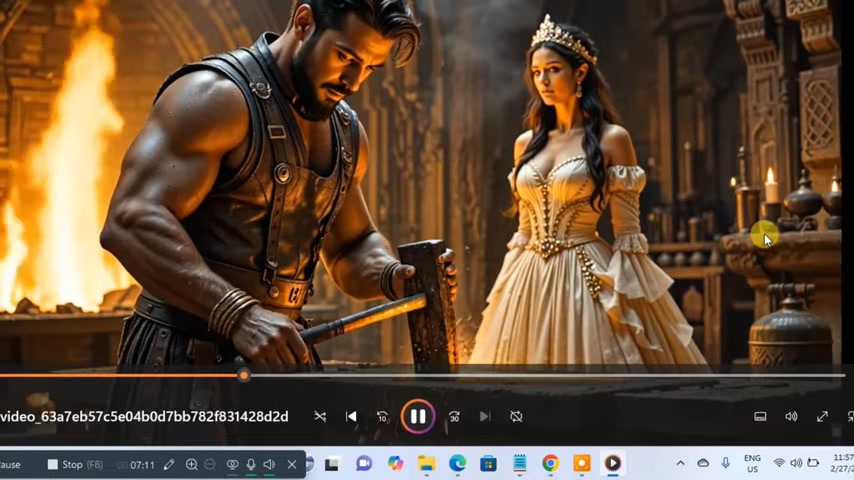Screen dimensions: 854x480
Task: Open the subtitles and captions menu
Action: tap(760, 416)
